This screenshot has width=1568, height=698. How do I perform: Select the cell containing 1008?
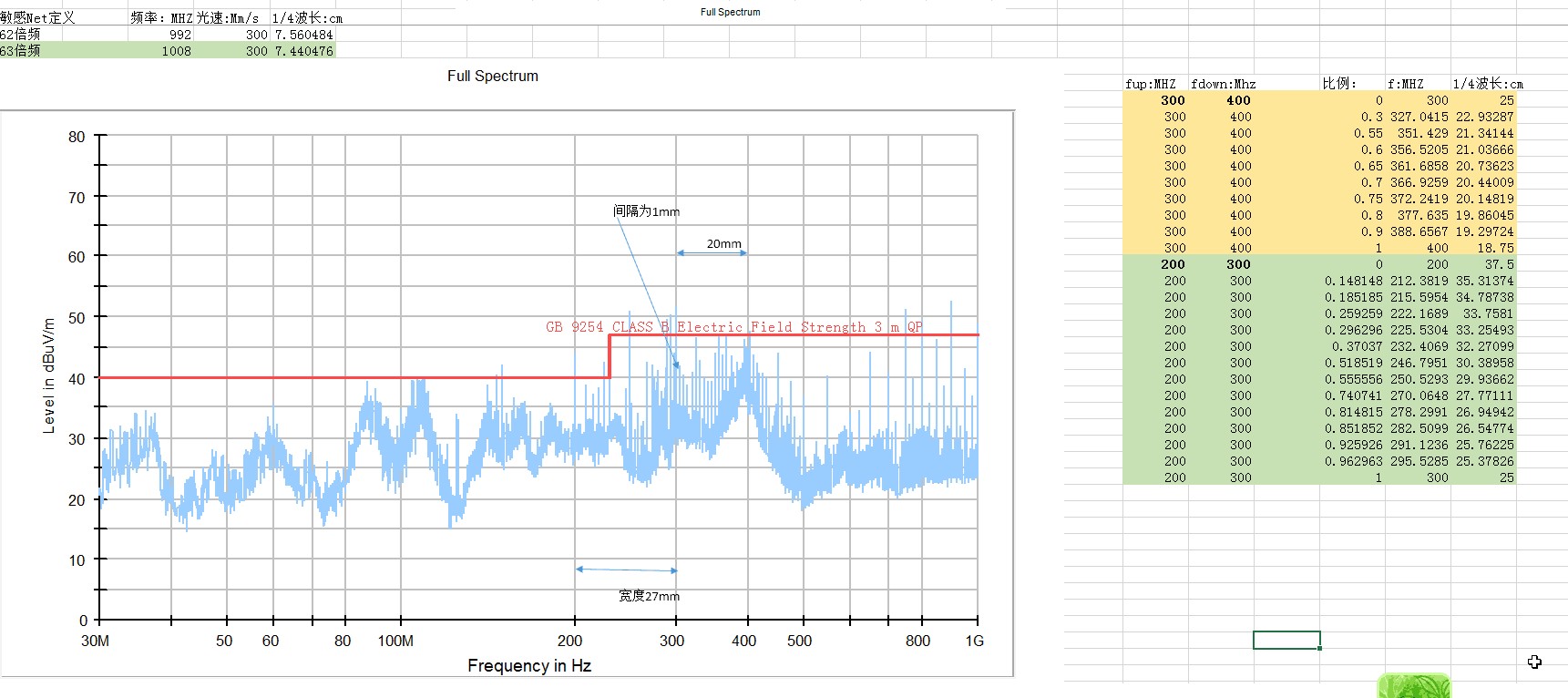(x=177, y=51)
